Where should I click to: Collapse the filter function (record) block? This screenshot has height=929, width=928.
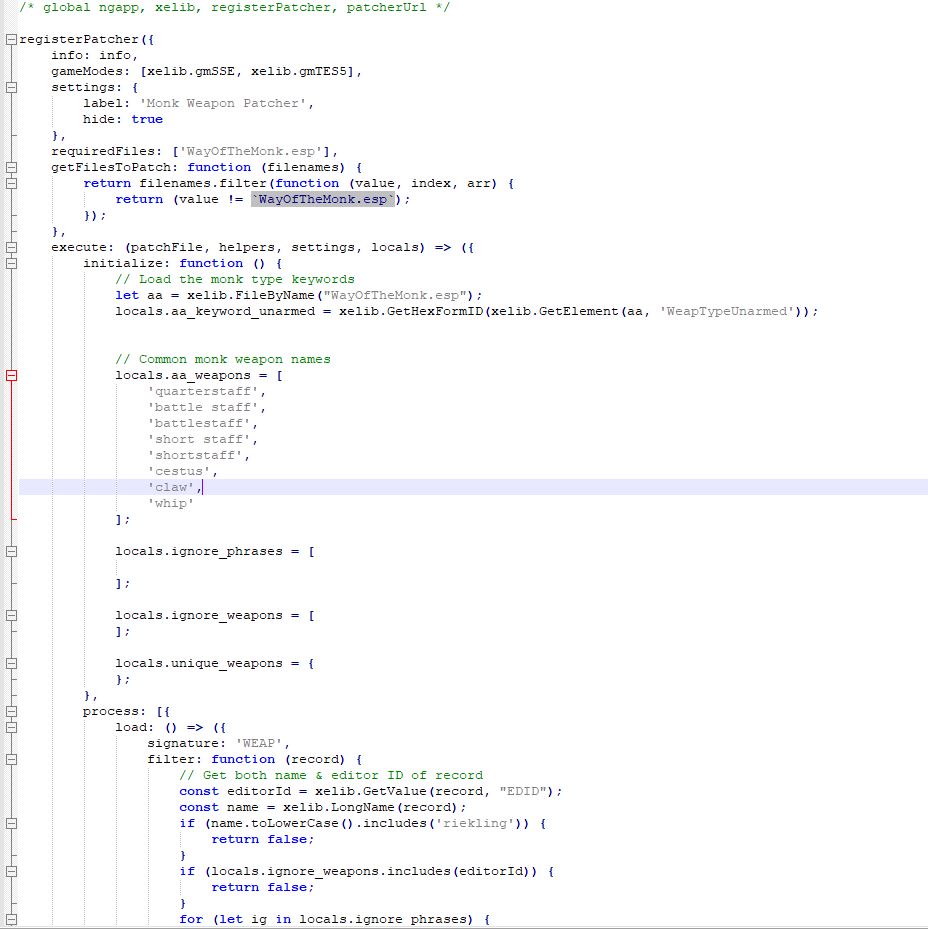11,759
